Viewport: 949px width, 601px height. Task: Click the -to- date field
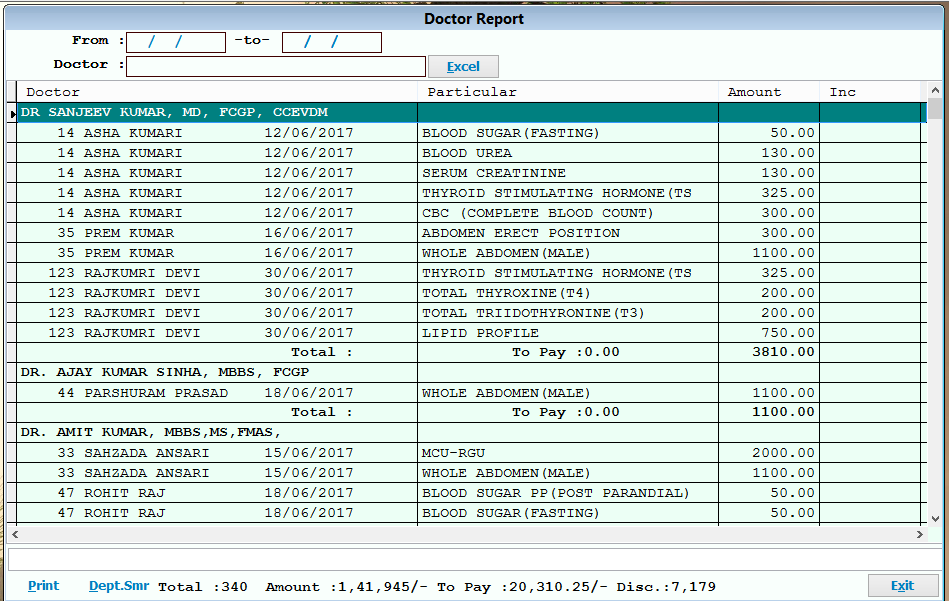[331, 42]
